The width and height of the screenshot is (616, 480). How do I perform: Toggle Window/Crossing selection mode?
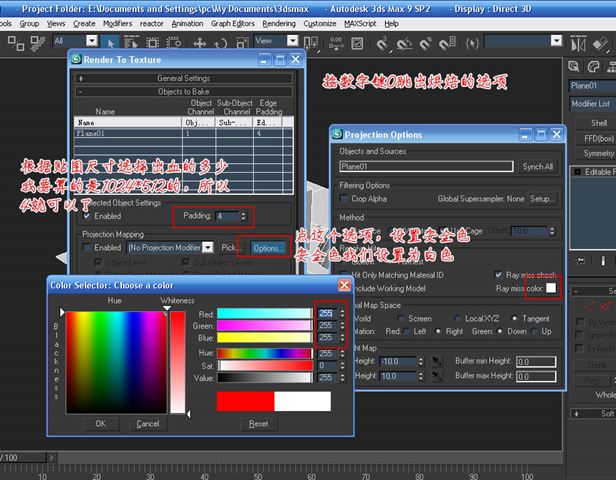173,42
